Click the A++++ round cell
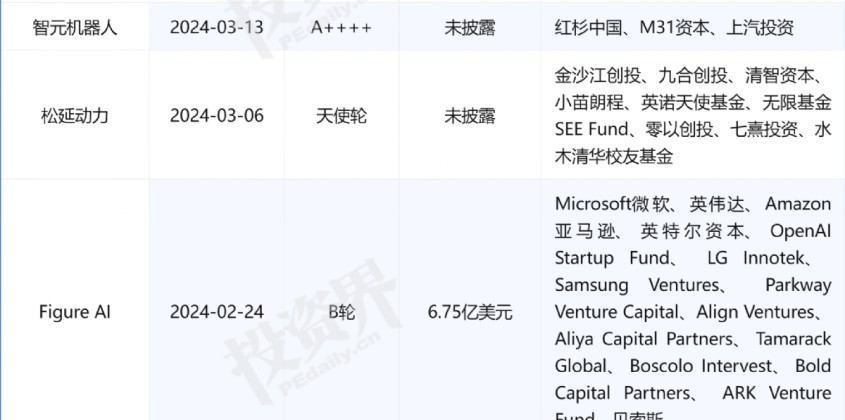The width and height of the screenshot is (845, 420). click(342, 27)
